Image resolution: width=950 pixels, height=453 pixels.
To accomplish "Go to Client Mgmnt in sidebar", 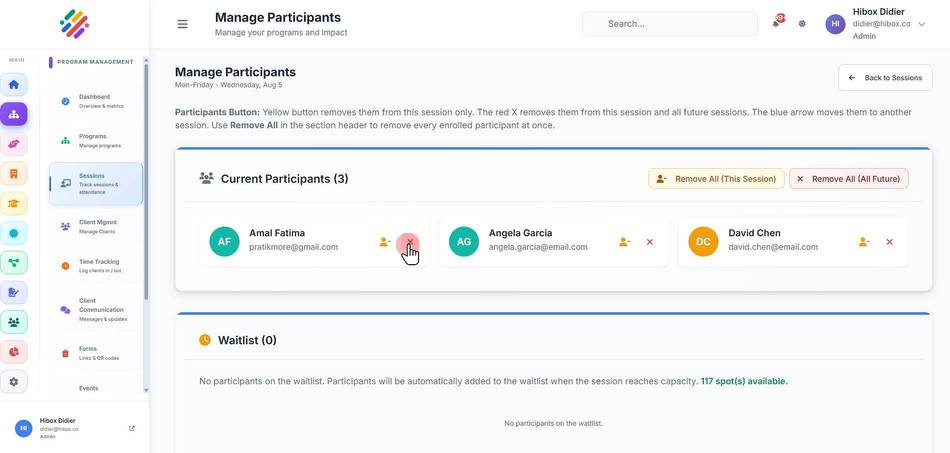I will click(x=96, y=226).
